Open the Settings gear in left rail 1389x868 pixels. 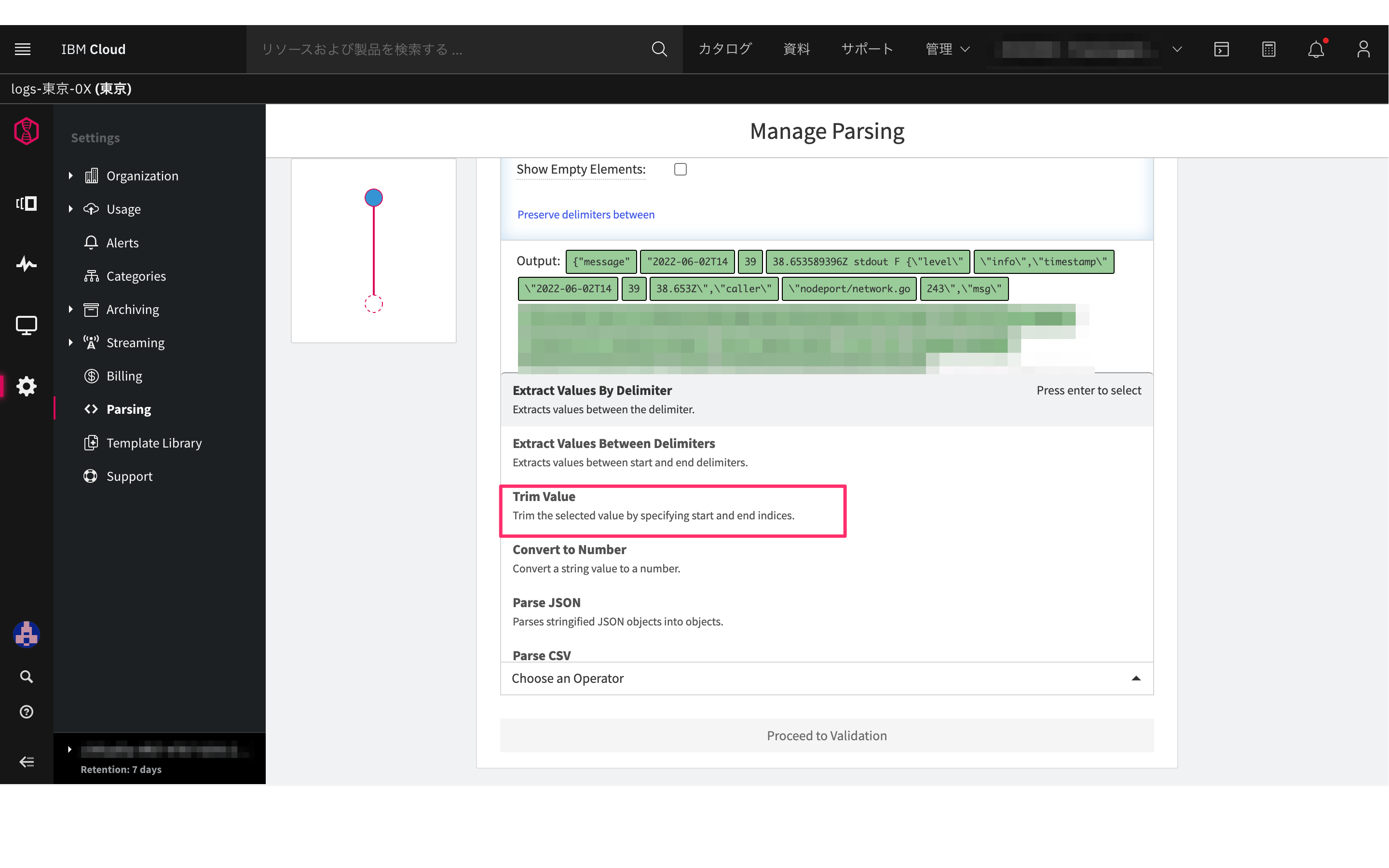click(x=27, y=386)
